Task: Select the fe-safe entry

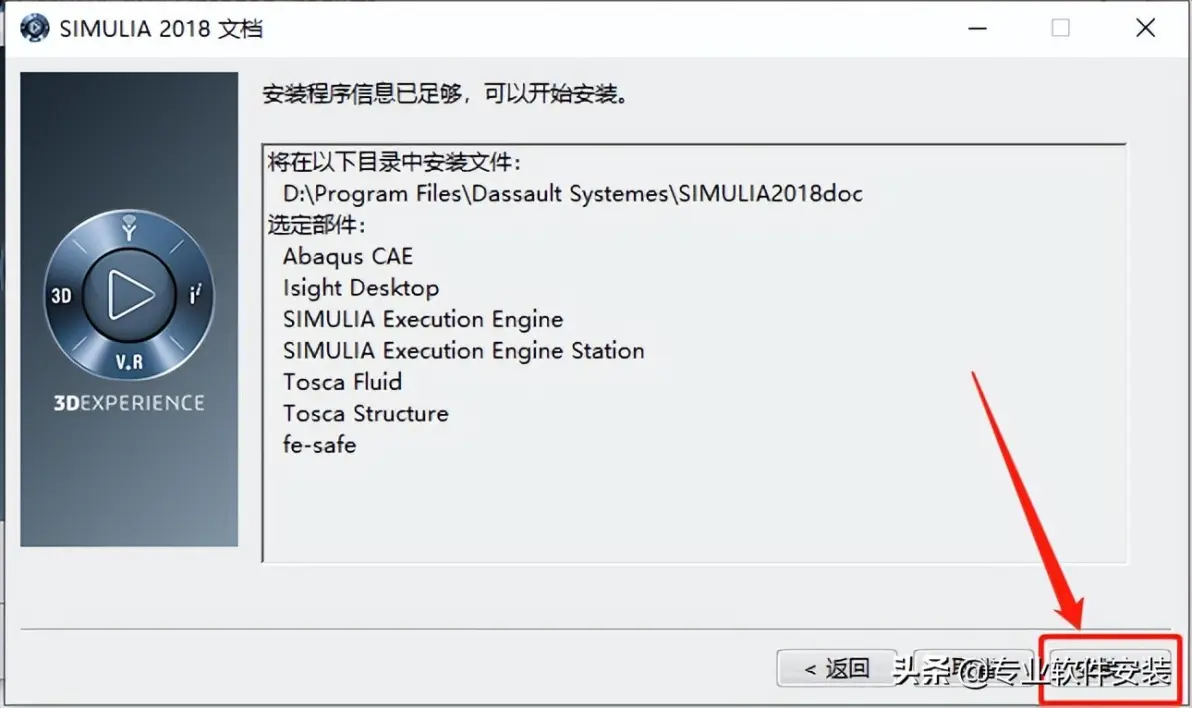Action: pyautogui.click(x=319, y=445)
